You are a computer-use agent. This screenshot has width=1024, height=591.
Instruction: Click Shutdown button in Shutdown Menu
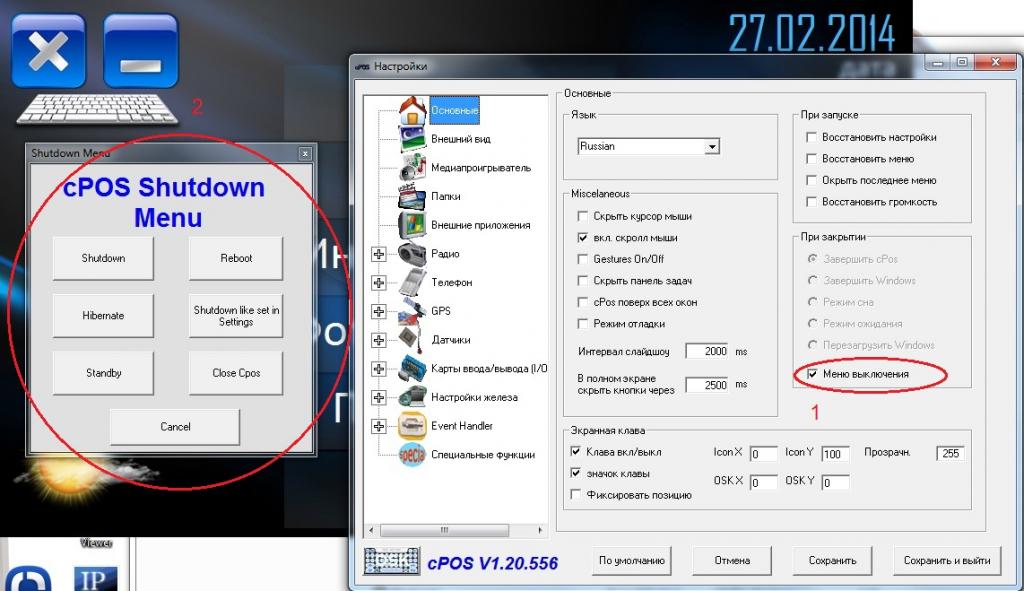point(103,258)
